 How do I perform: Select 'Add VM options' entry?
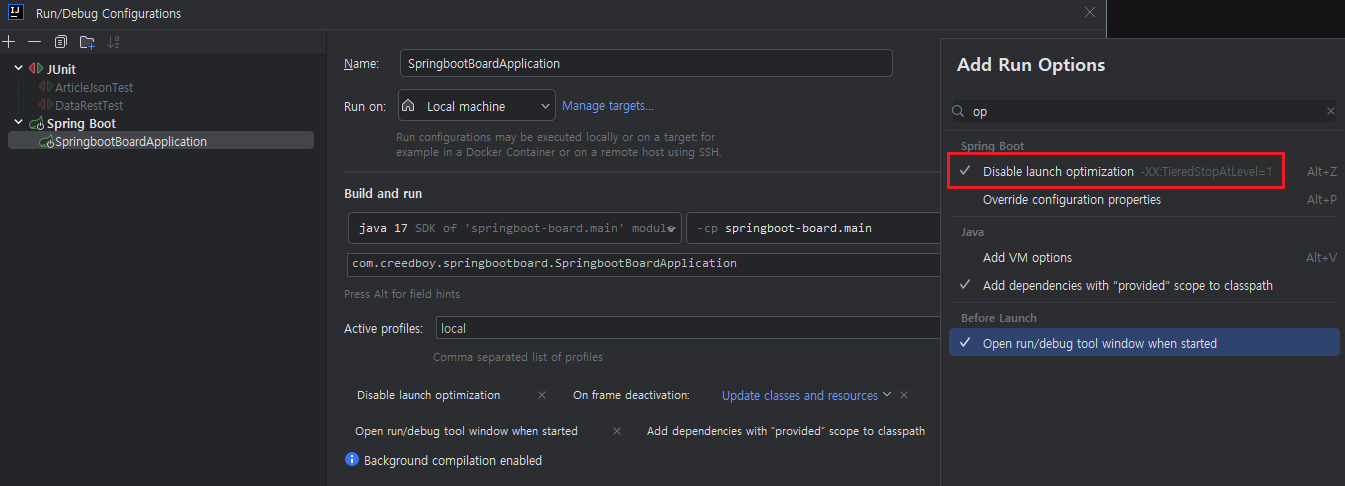click(x=1144, y=257)
